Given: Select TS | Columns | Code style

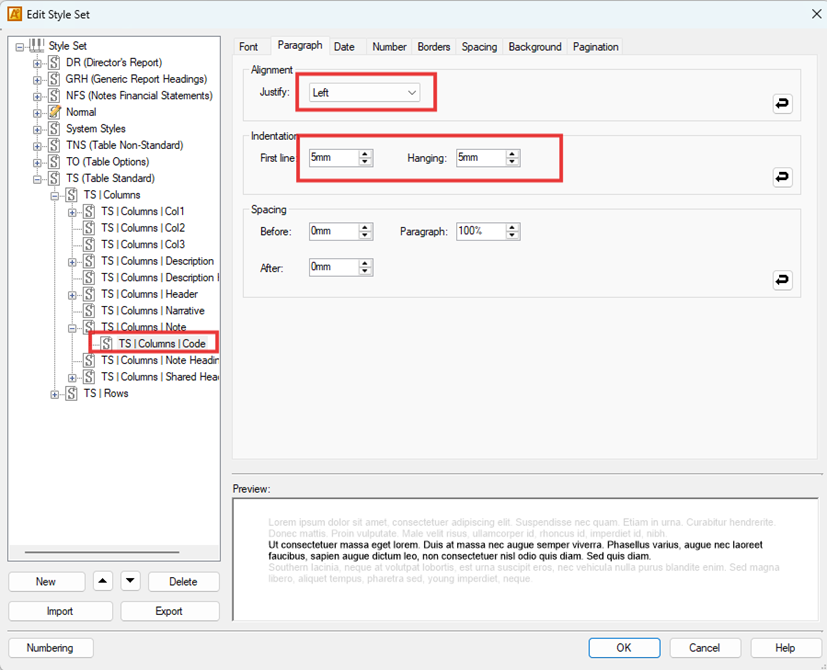Looking at the screenshot, I should point(162,344).
